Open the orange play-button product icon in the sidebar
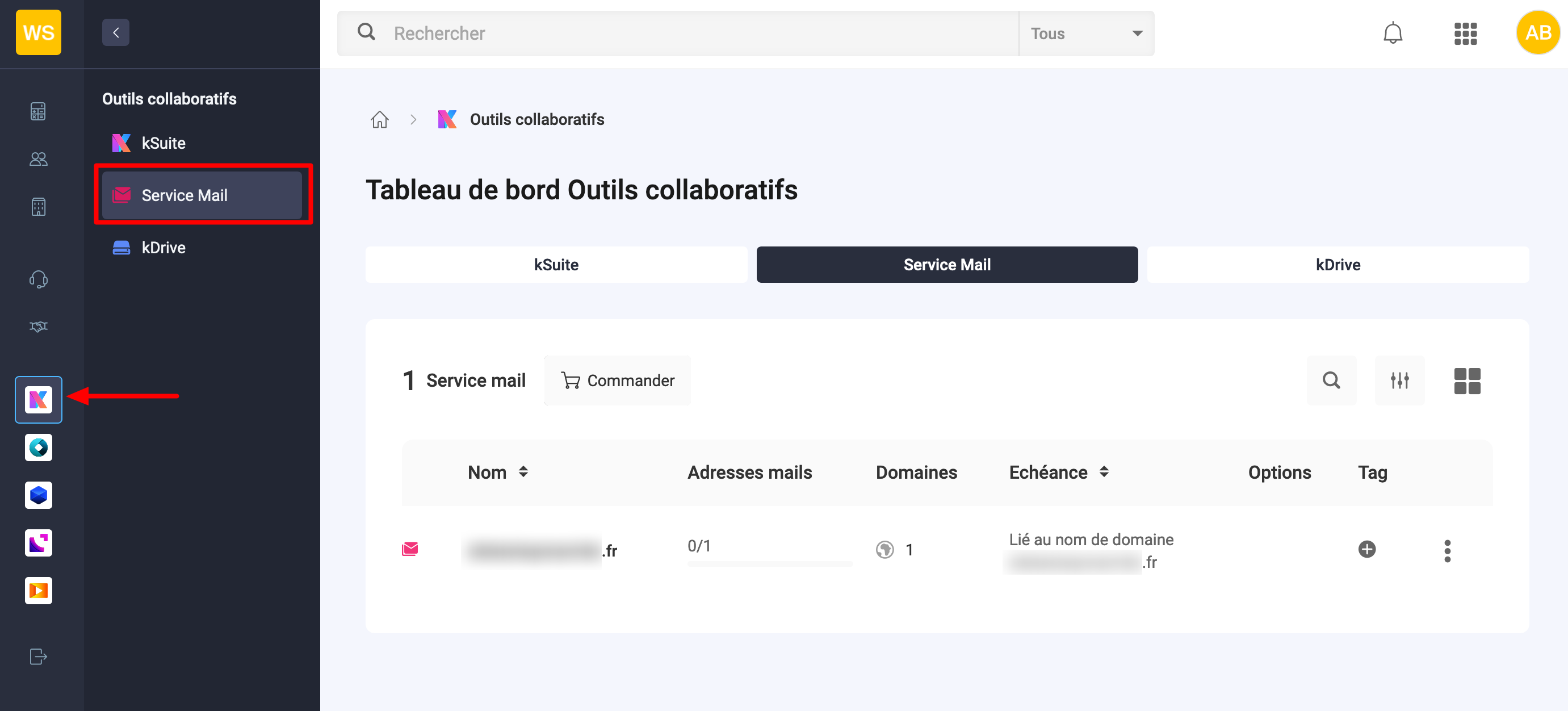Viewport: 1568px width, 711px height. coord(39,591)
